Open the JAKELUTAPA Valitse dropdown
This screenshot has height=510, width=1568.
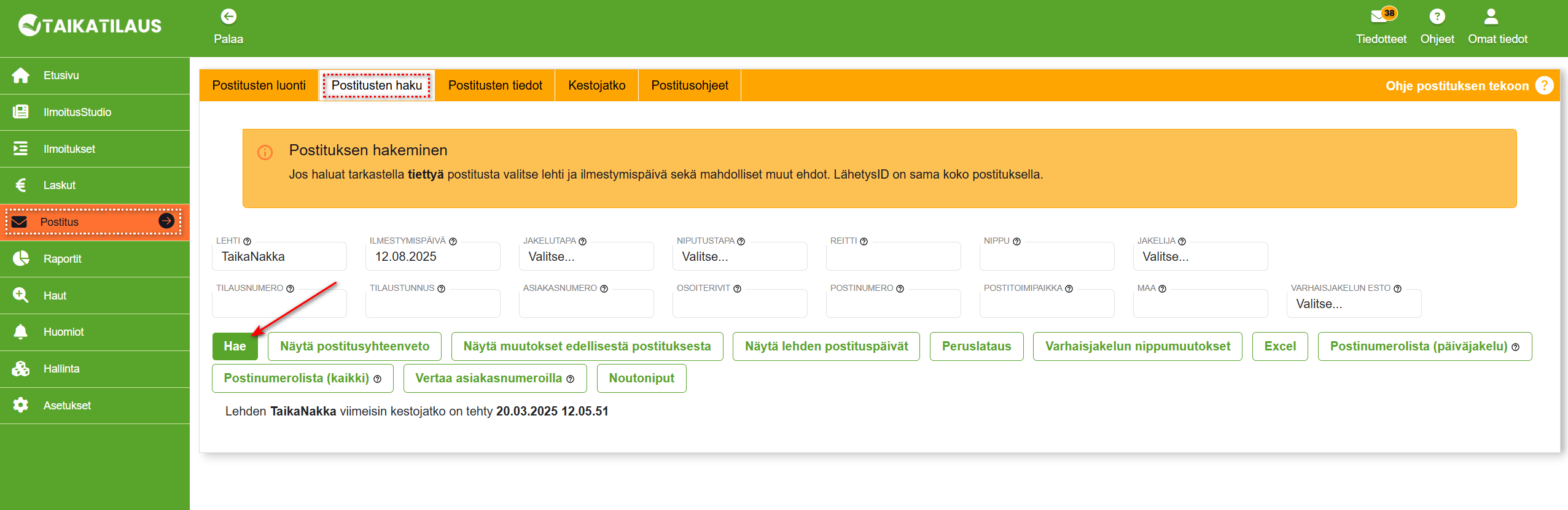coord(587,257)
